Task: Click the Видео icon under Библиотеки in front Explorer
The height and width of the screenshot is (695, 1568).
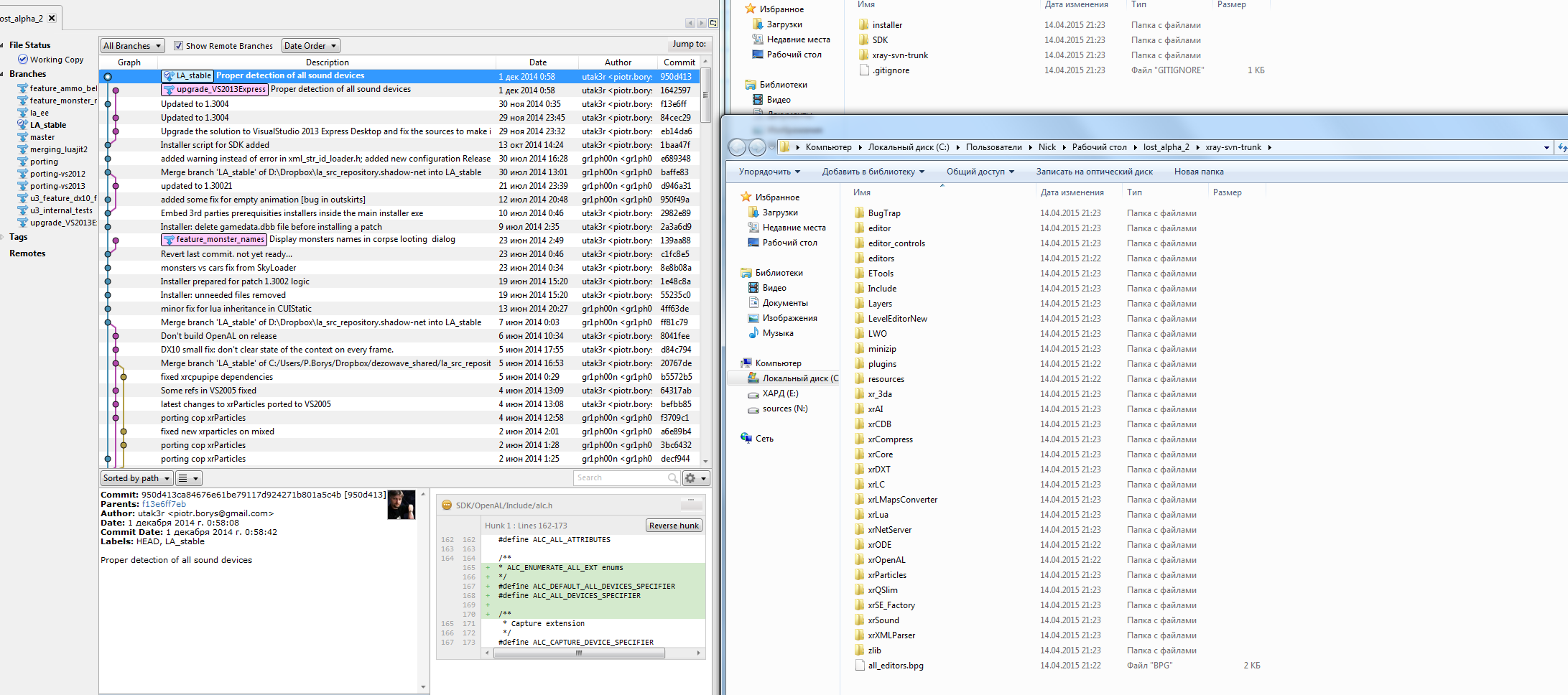Action: tap(753, 288)
